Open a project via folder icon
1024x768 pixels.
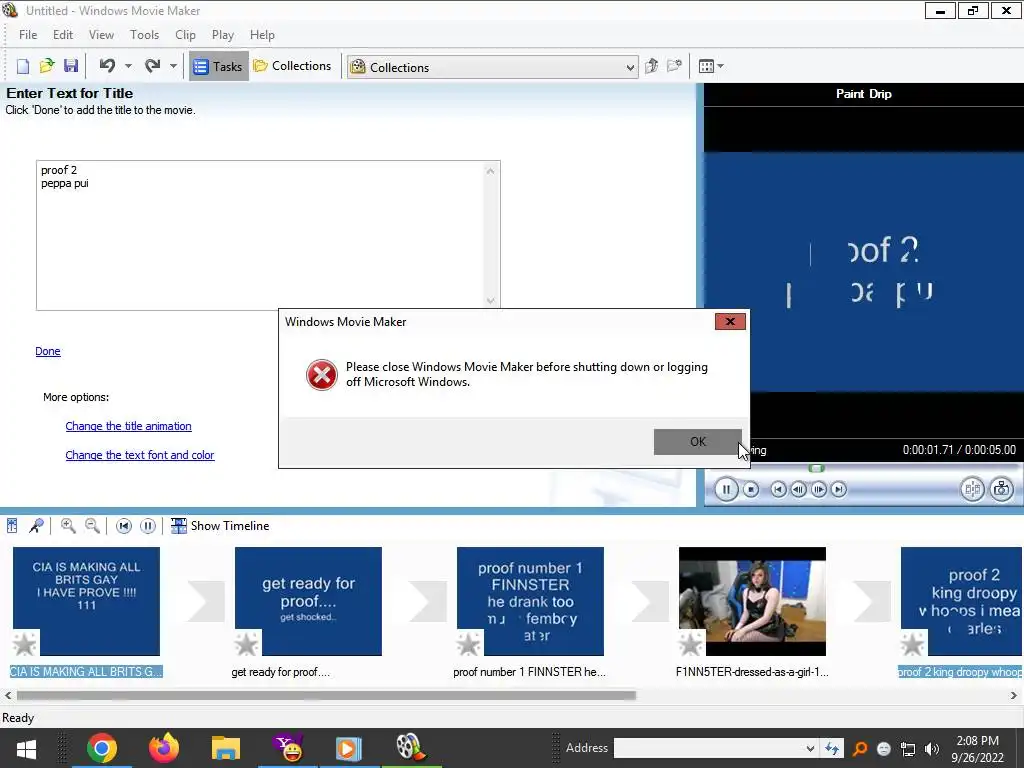click(46, 66)
